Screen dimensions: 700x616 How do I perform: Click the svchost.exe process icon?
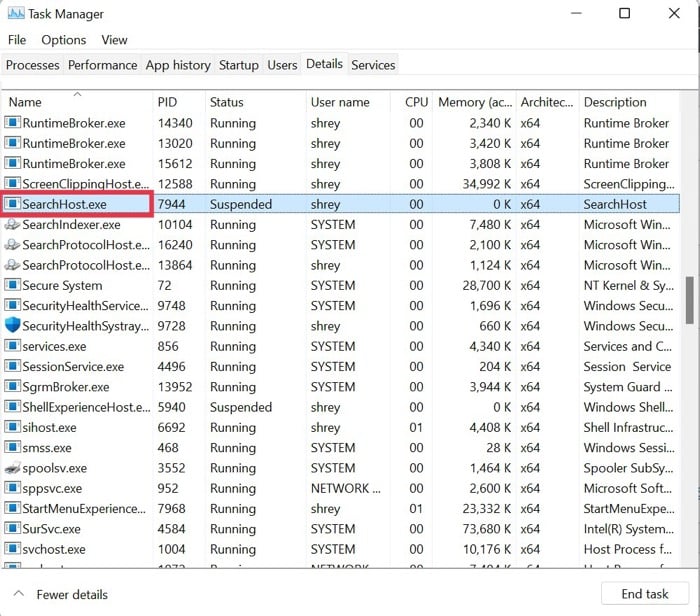tap(12, 549)
